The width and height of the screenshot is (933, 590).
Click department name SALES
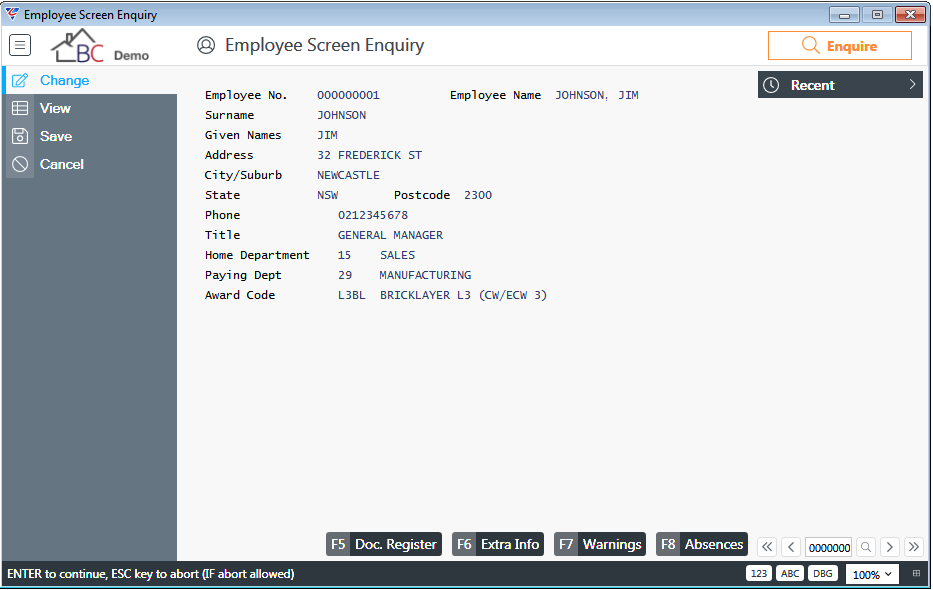tap(397, 255)
